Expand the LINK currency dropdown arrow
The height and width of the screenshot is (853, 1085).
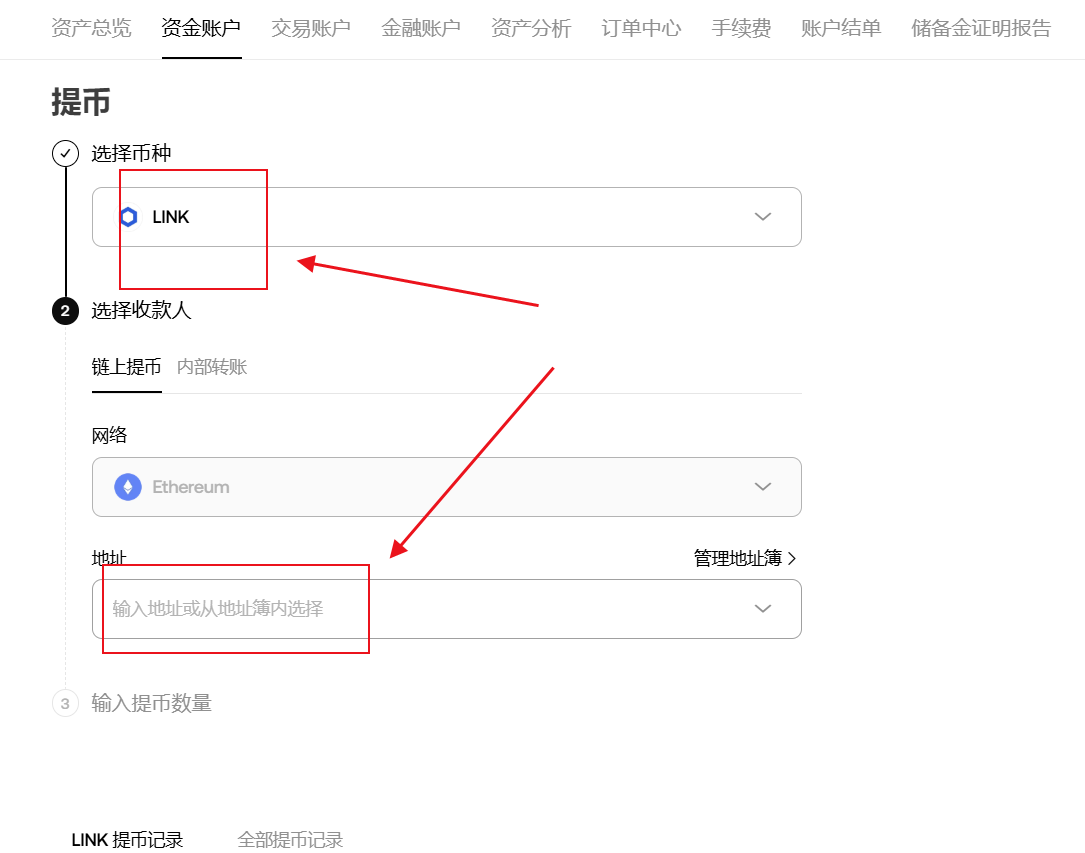coord(763,217)
